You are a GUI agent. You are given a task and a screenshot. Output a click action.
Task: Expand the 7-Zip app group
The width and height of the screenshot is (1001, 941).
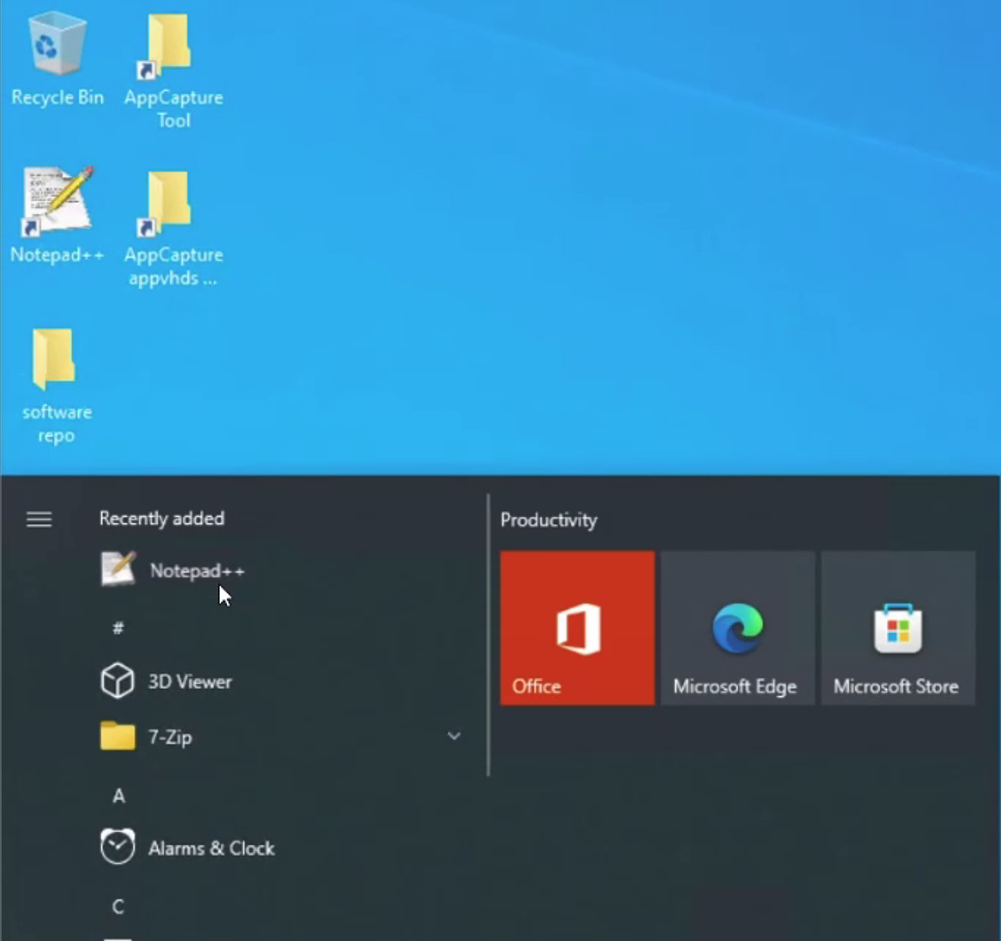pos(454,736)
